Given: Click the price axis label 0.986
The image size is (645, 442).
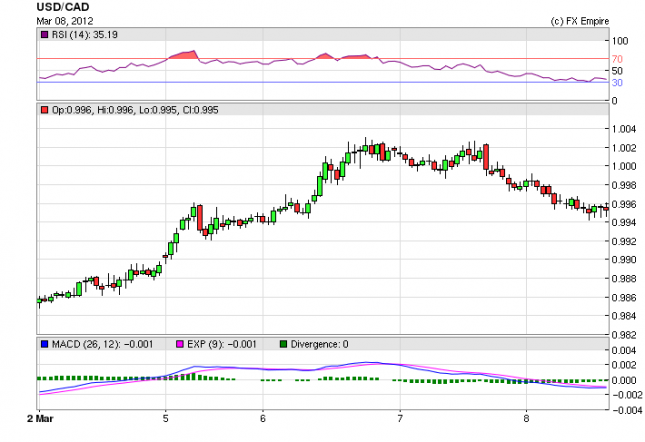Looking at the screenshot, I should [x=624, y=297].
